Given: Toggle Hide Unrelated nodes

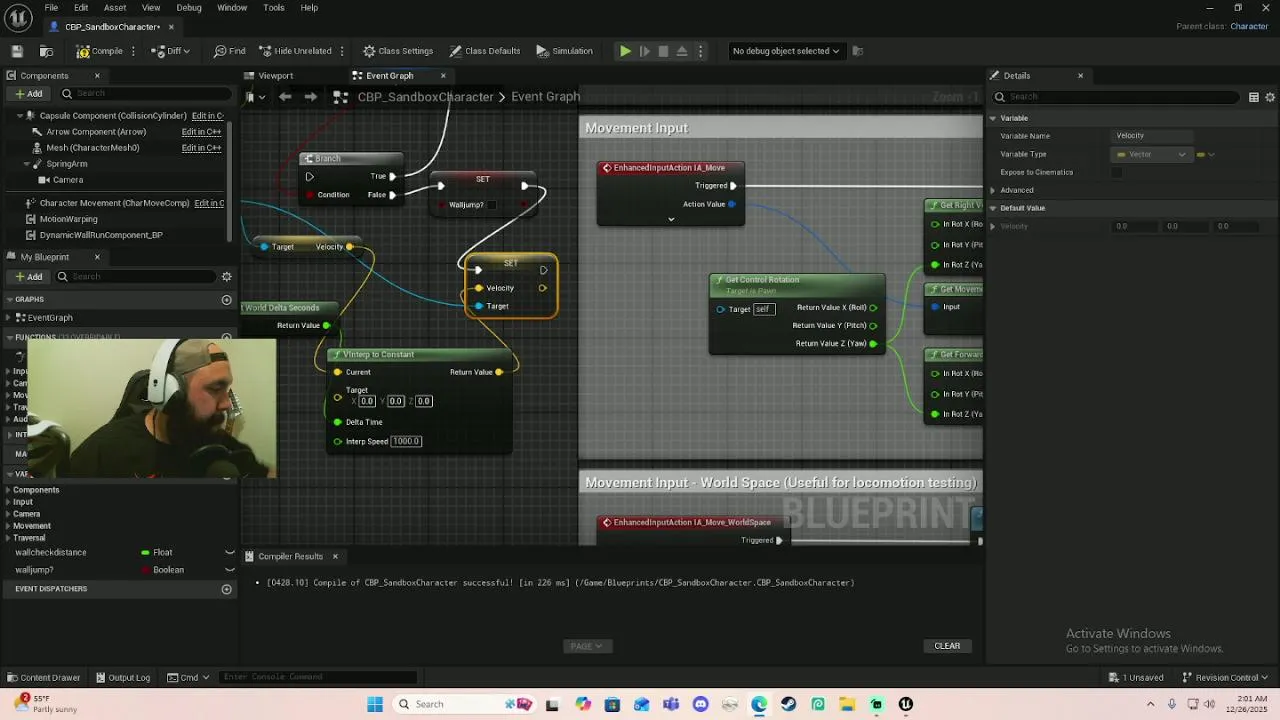Looking at the screenshot, I should tap(295, 51).
